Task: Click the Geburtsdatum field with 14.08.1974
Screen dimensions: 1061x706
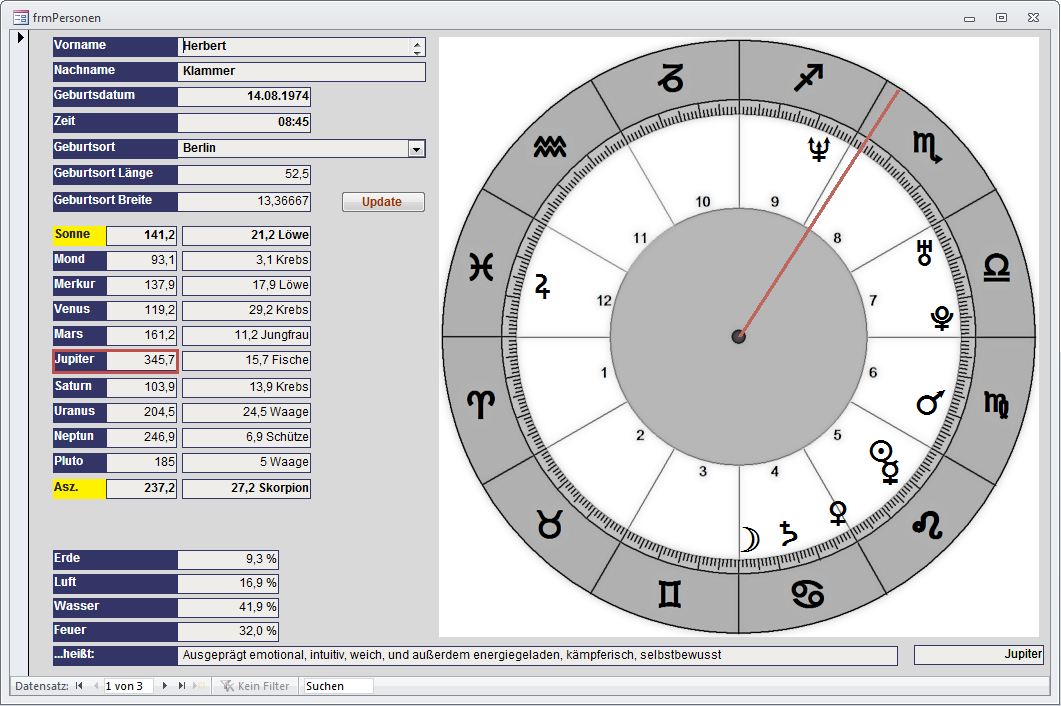Action: [244, 97]
